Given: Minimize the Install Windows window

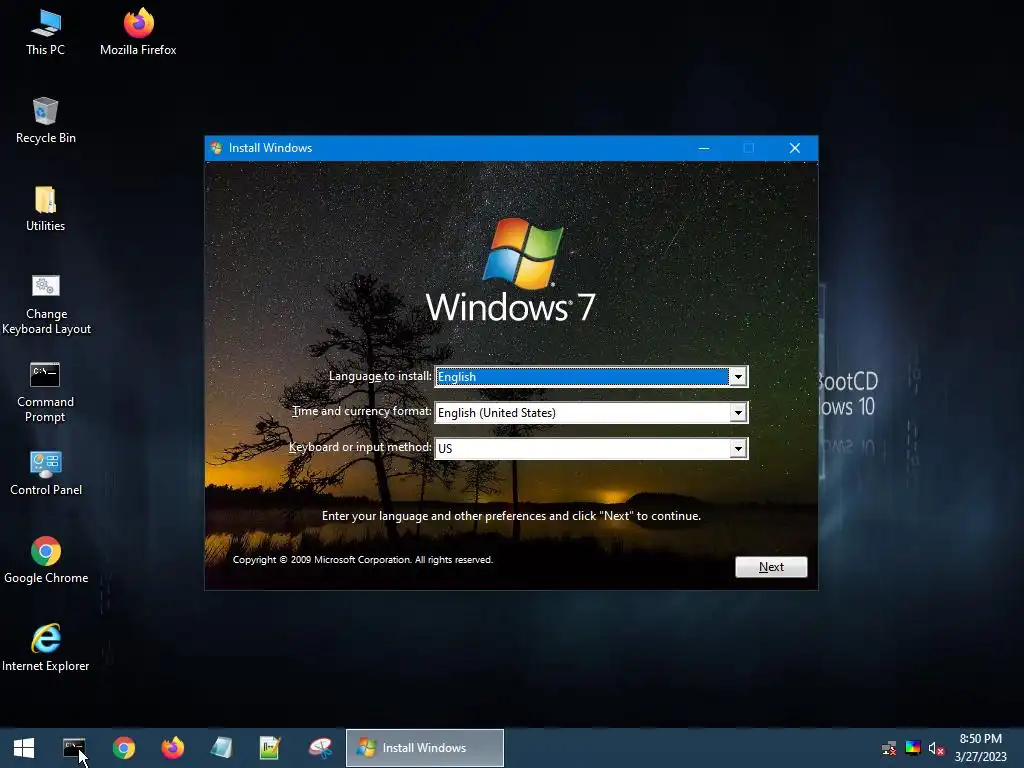Looking at the screenshot, I should pyautogui.click(x=704, y=148).
